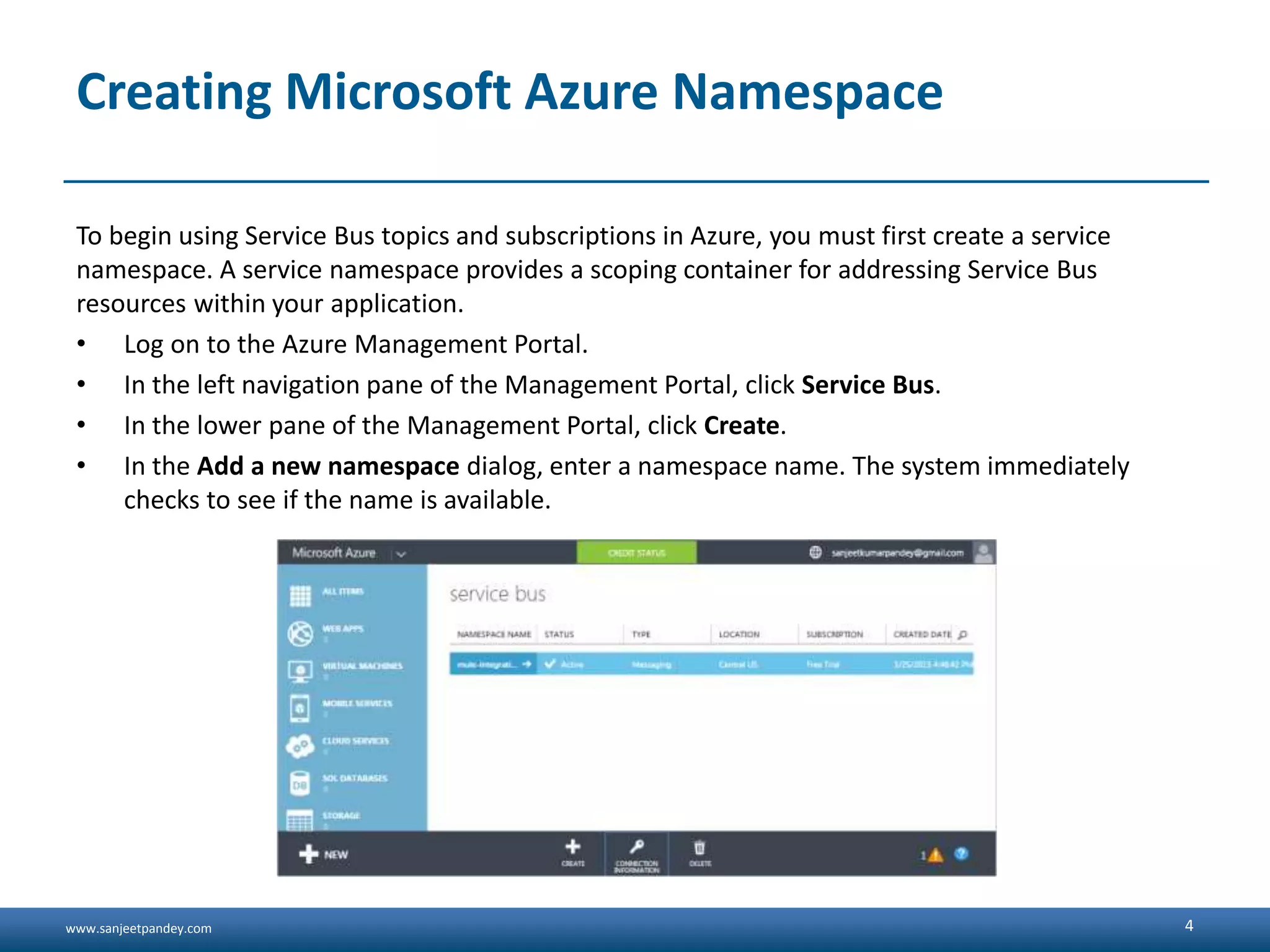Image resolution: width=1270 pixels, height=952 pixels.
Task: Open Virtual Machines in the sidebar
Action: pyautogui.click(x=362, y=666)
